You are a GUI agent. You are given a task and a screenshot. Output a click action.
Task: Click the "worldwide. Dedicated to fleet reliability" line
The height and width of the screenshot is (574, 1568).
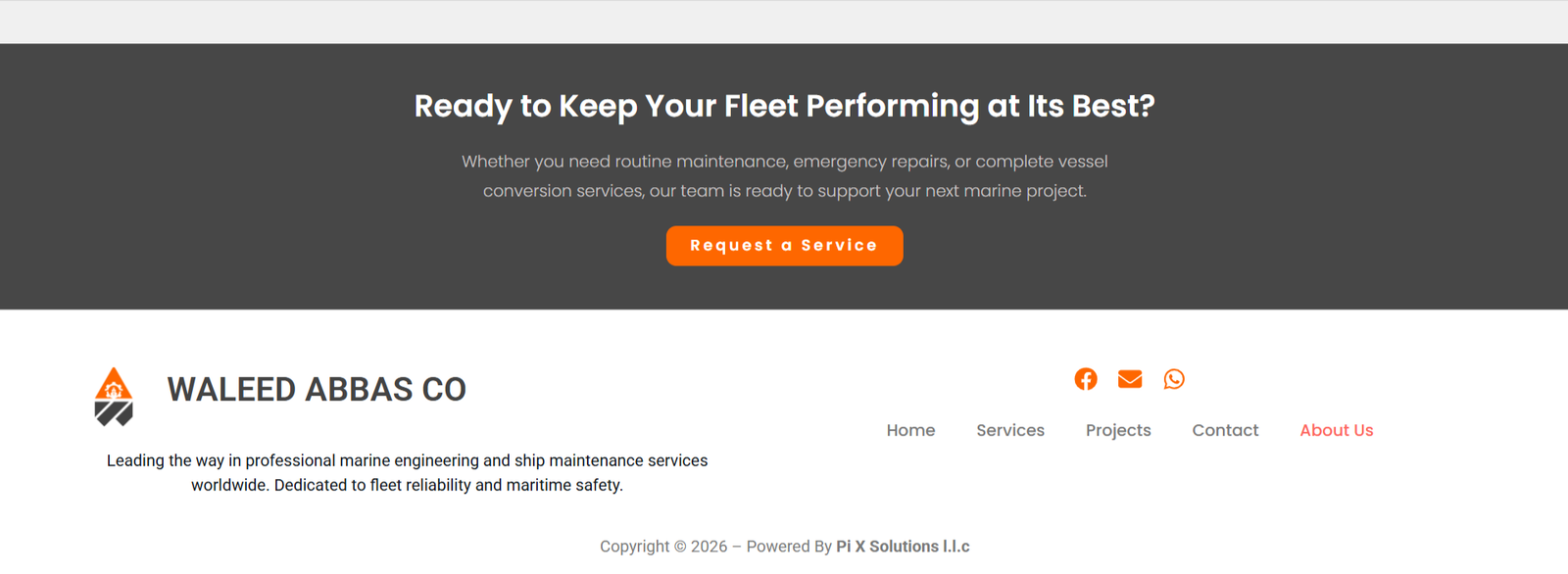click(x=407, y=485)
